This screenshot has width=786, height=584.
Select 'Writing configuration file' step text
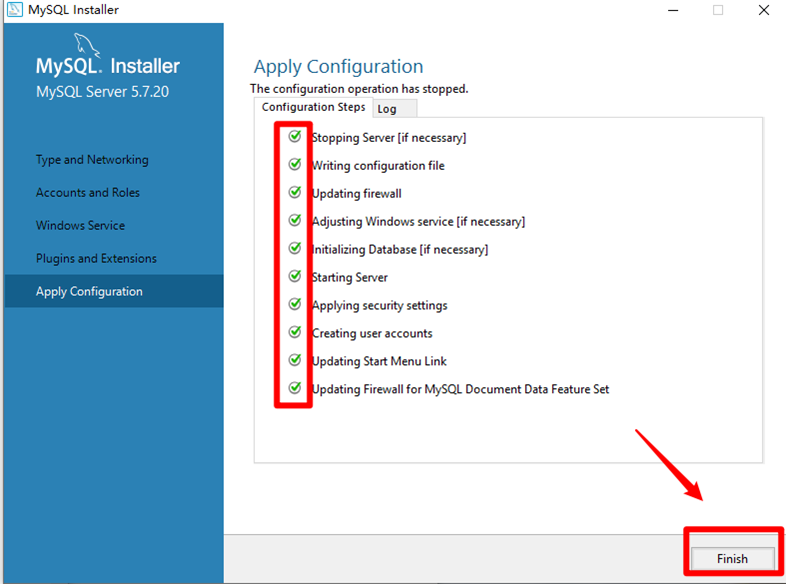tap(378, 166)
